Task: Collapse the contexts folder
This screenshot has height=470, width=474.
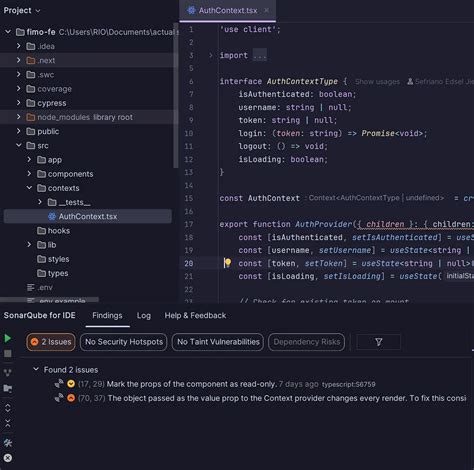Action: coord(29,188)
